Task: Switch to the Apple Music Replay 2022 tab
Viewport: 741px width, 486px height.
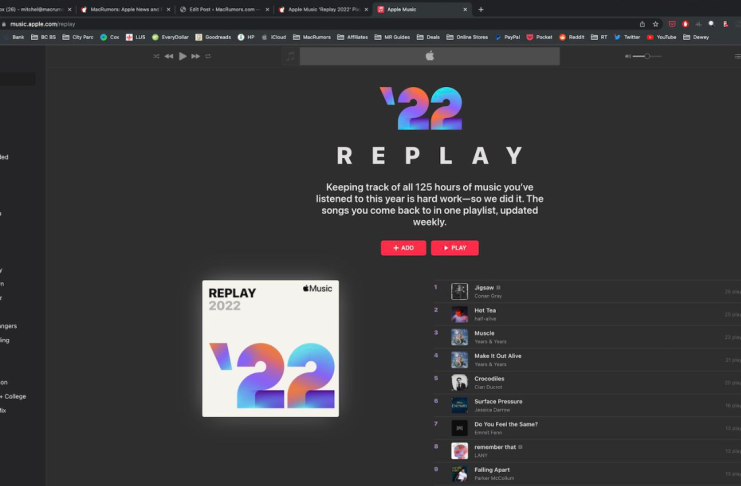Action: [323, 9]
